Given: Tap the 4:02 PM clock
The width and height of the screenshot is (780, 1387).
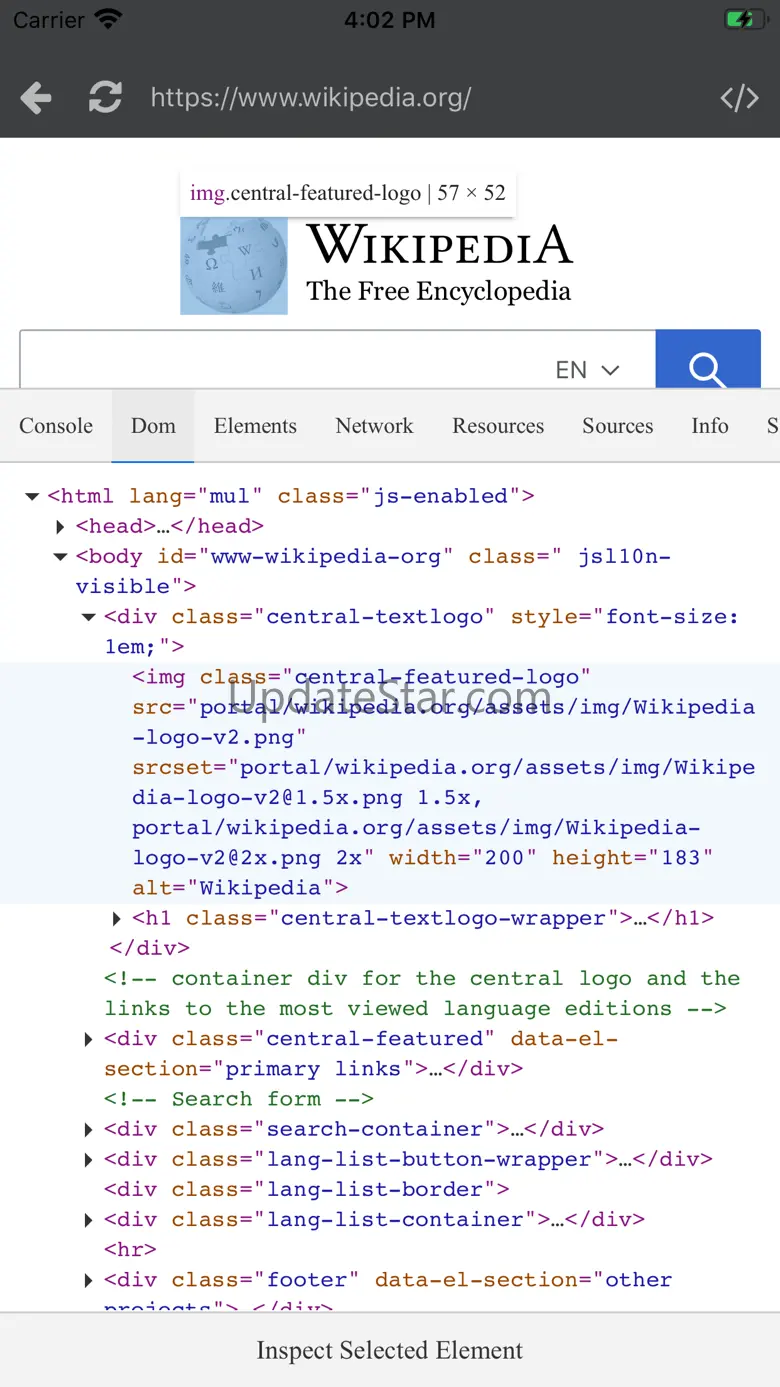Looking at the screenshot, I should click(x=390, y=20).
